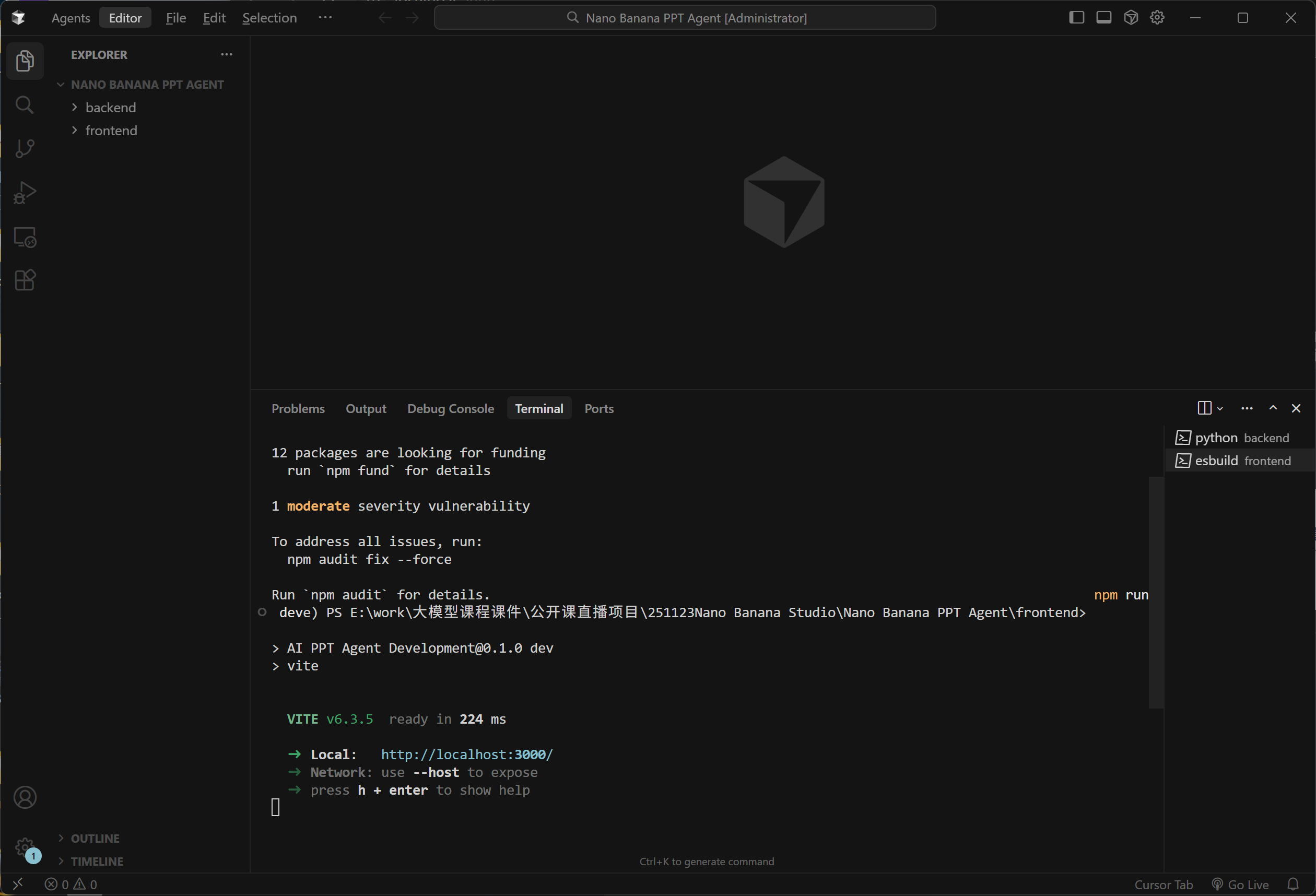Go forward with the right arrow
Viewport: 1316px width, 896px height.
pos(412,18)
